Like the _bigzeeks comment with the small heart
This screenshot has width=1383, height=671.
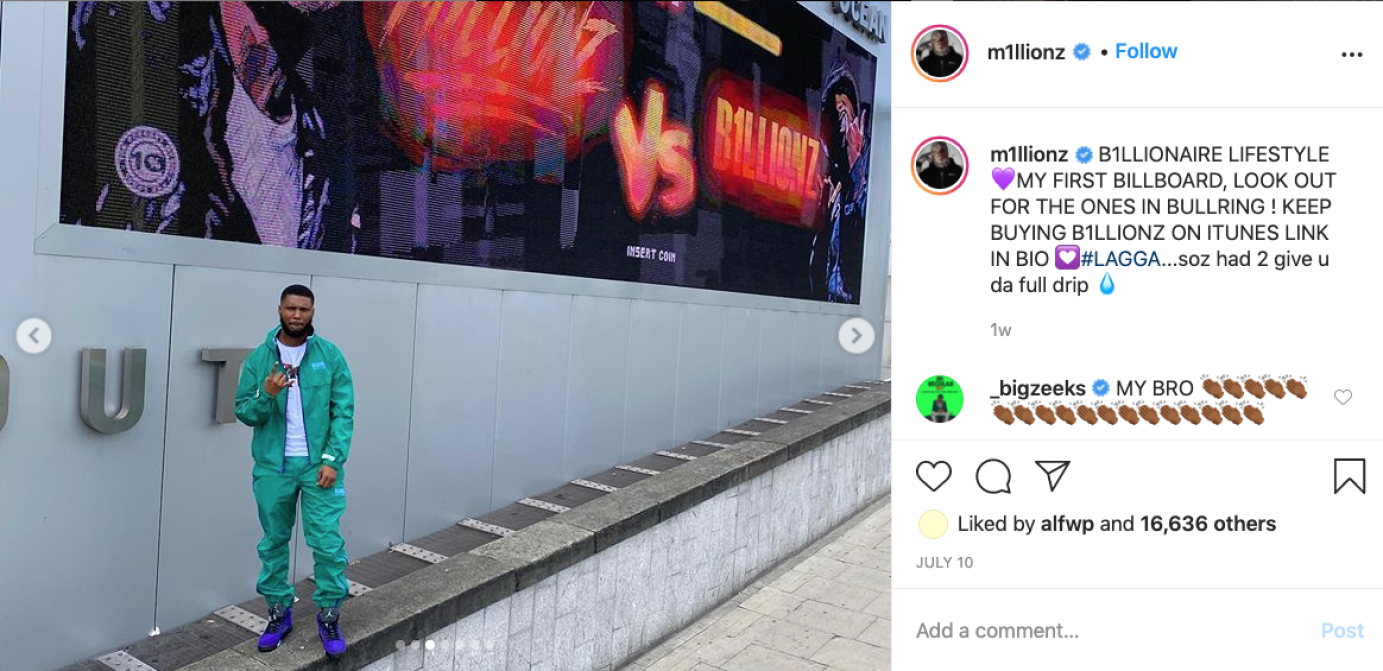tap(1343, 397)
